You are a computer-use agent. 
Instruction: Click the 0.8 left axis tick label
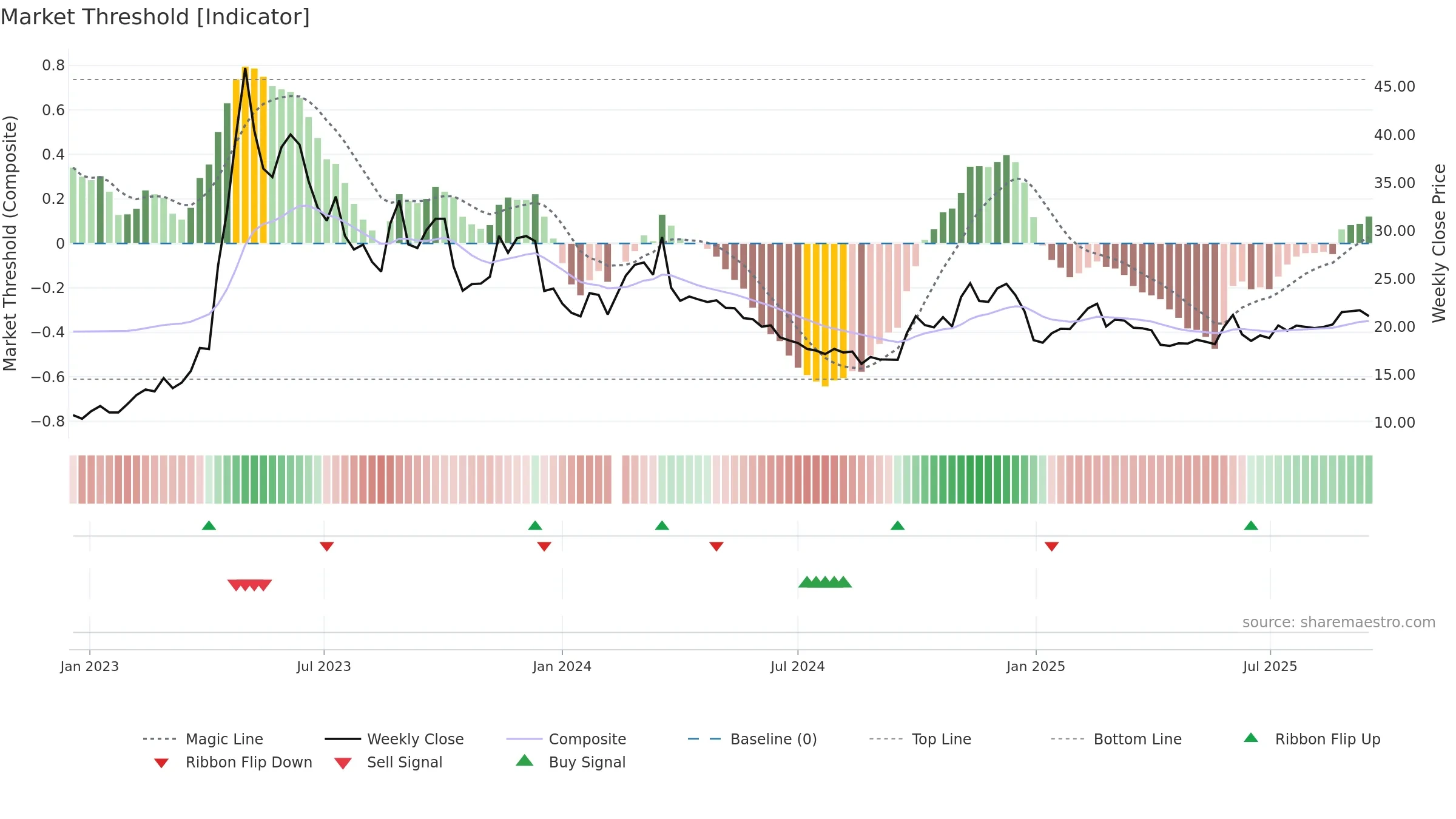pos(53,66)
